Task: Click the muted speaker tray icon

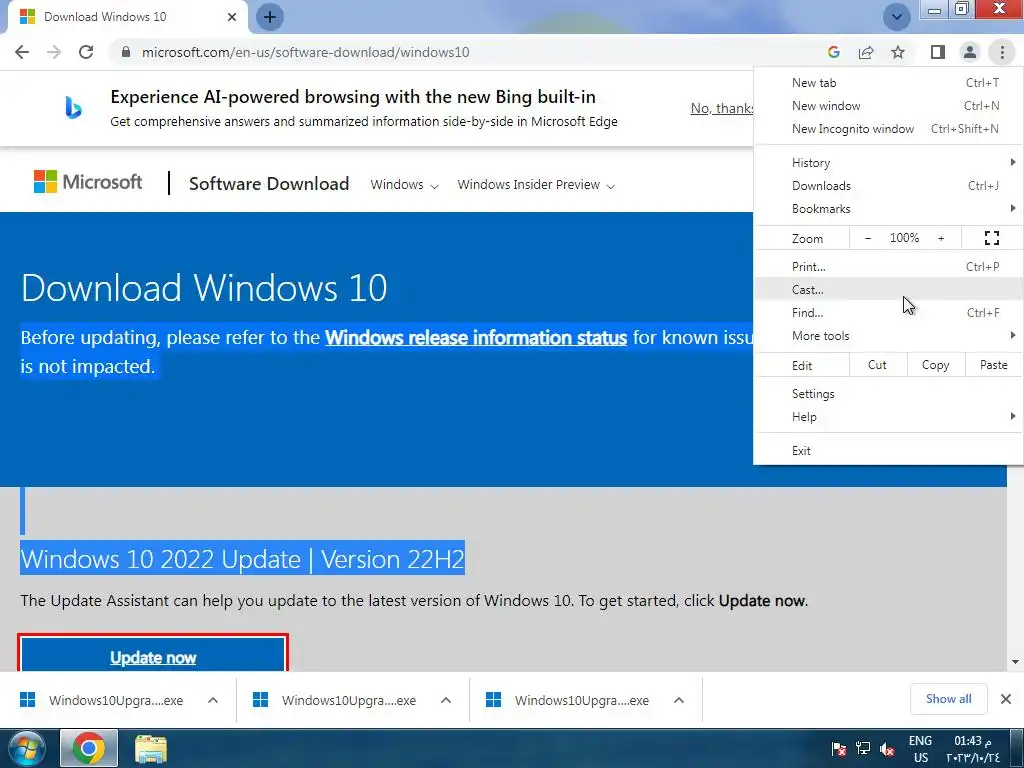Action: (887, 749)
